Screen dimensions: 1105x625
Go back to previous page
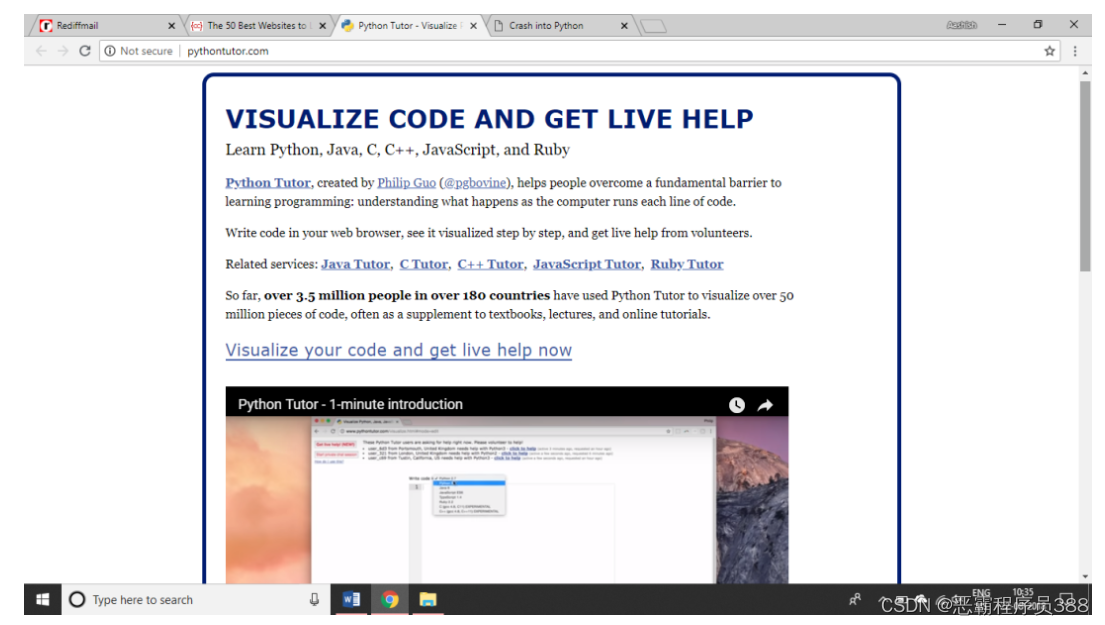coord(42,51)
